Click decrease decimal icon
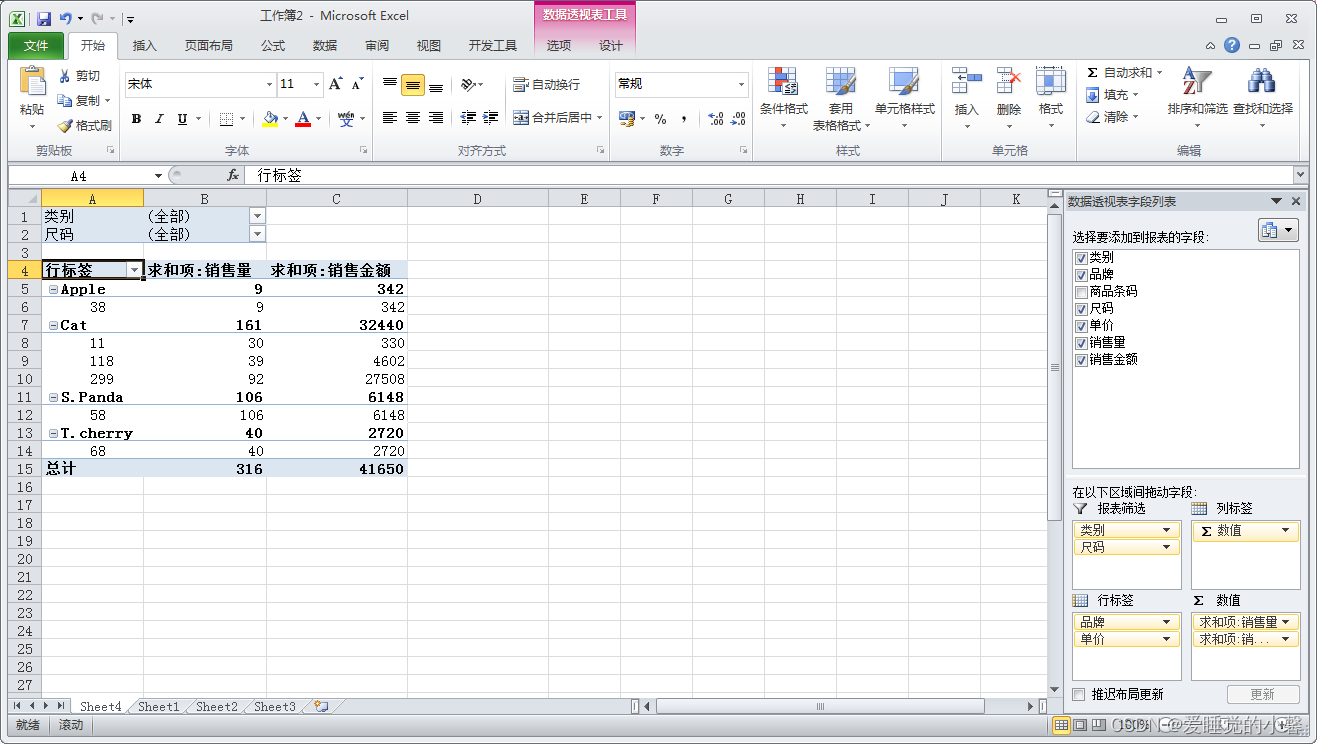Screen dimensions: 1317x744 738,118
